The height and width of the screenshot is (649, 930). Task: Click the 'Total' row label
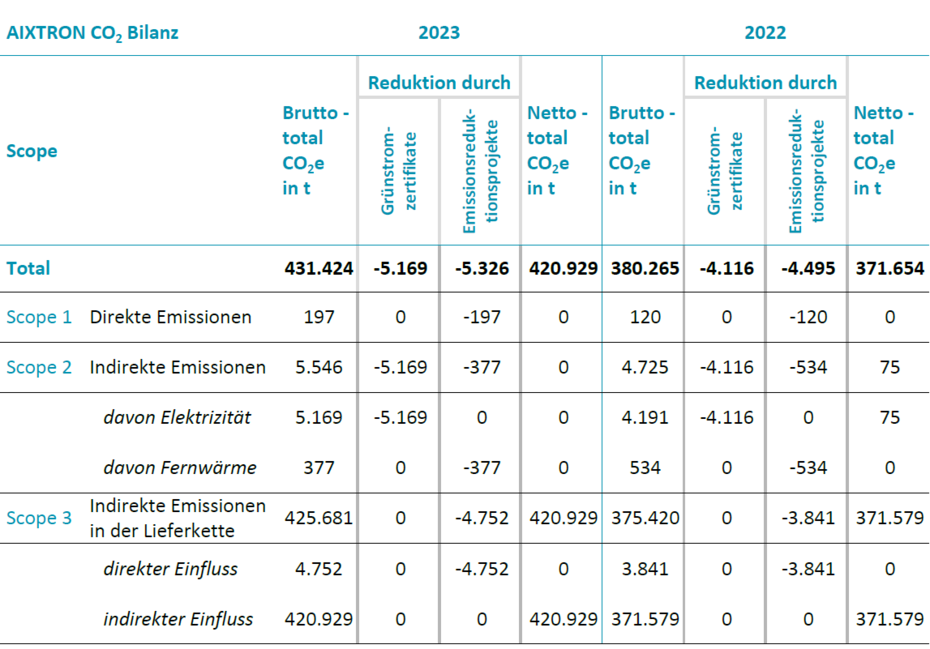pos(28,268)
